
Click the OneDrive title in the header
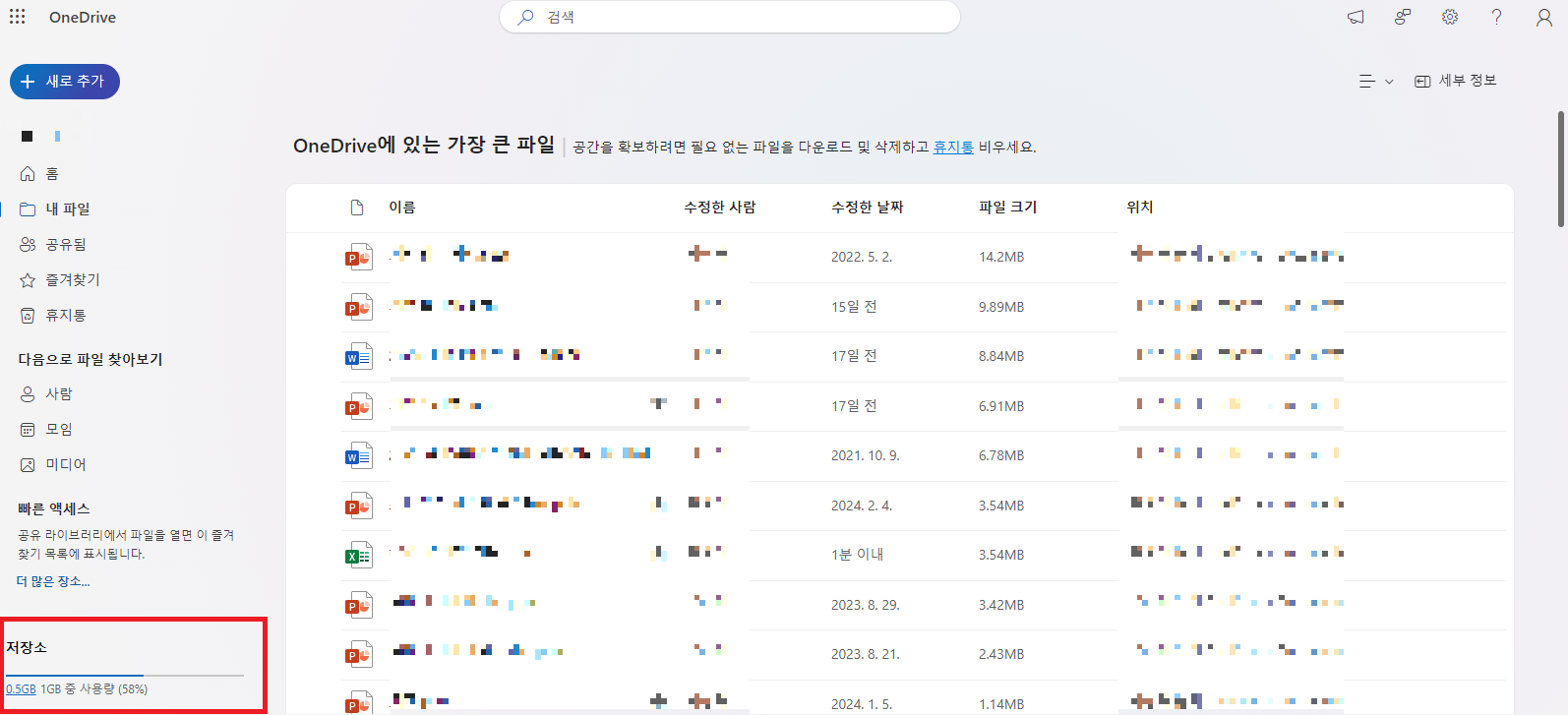[x=83, y=18]
